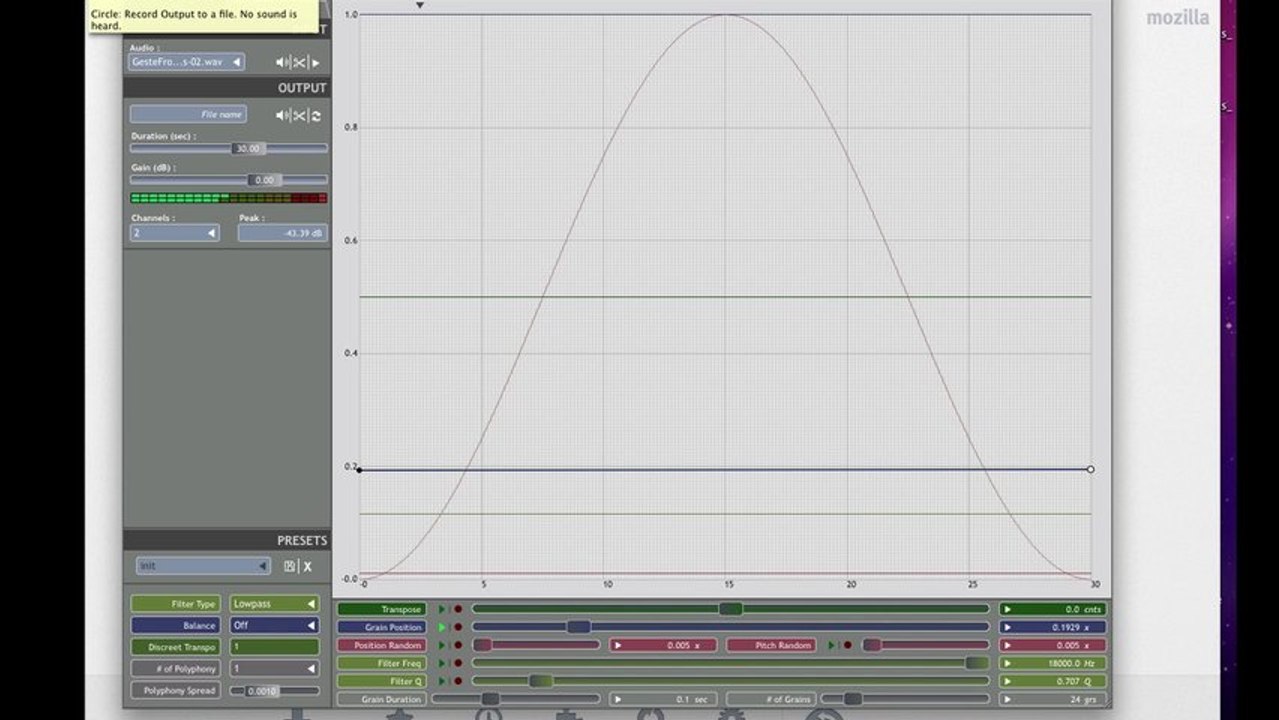This screenshot has height=720, width=1279.
Task: Click the mozilla text in background window
Action: 1177,18
